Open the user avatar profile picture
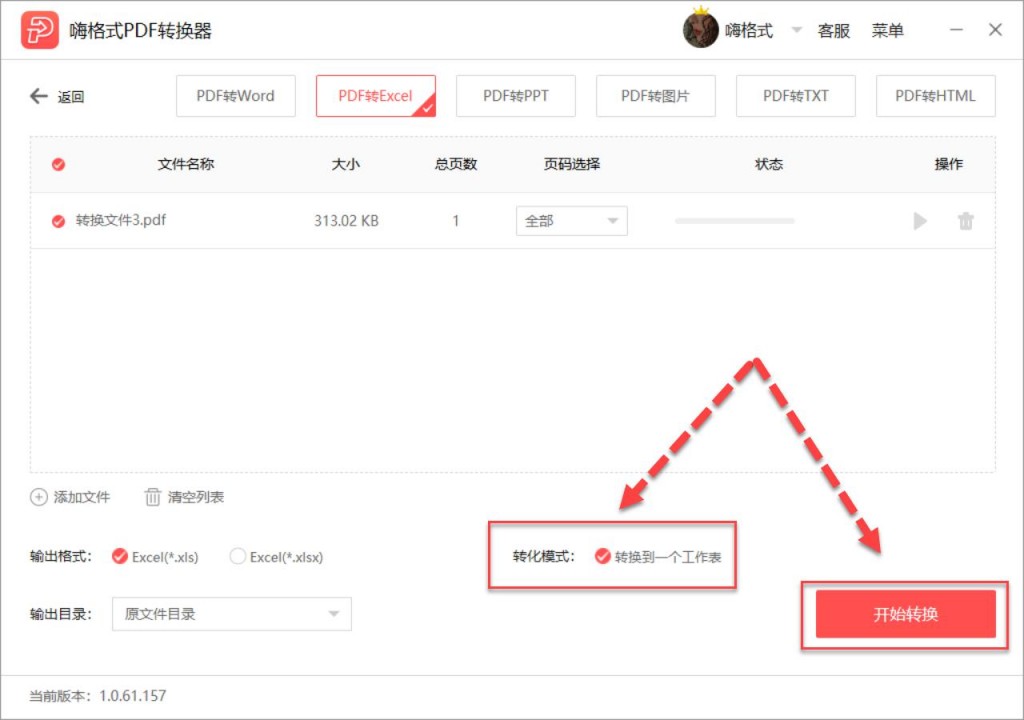The width and height of the screenshot is (1024, 720). click(x=701, y=29)
